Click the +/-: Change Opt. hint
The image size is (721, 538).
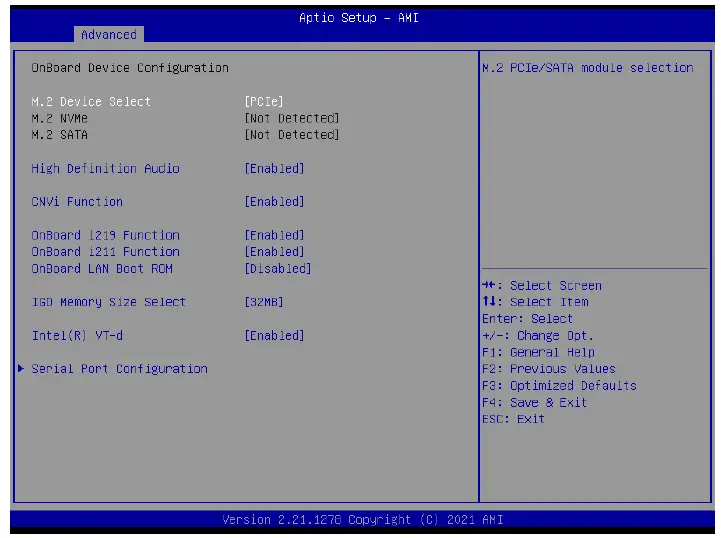[538, 336]
